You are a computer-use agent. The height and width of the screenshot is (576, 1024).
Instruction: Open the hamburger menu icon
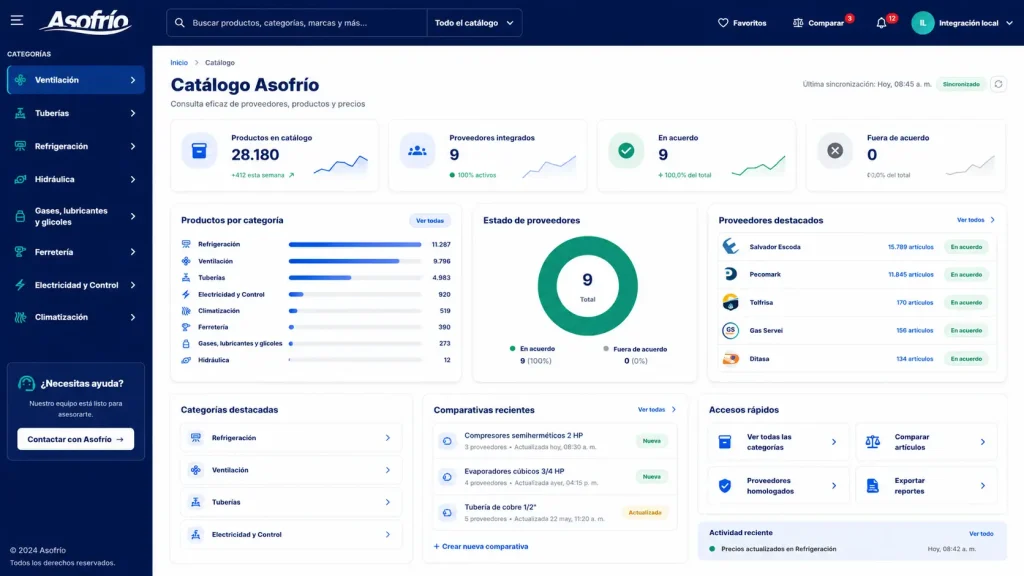(16, 20)
